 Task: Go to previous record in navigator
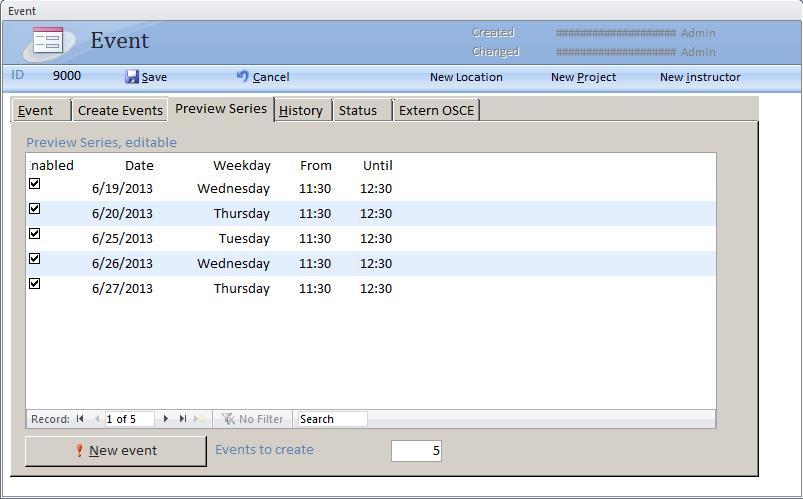(96, 419)
